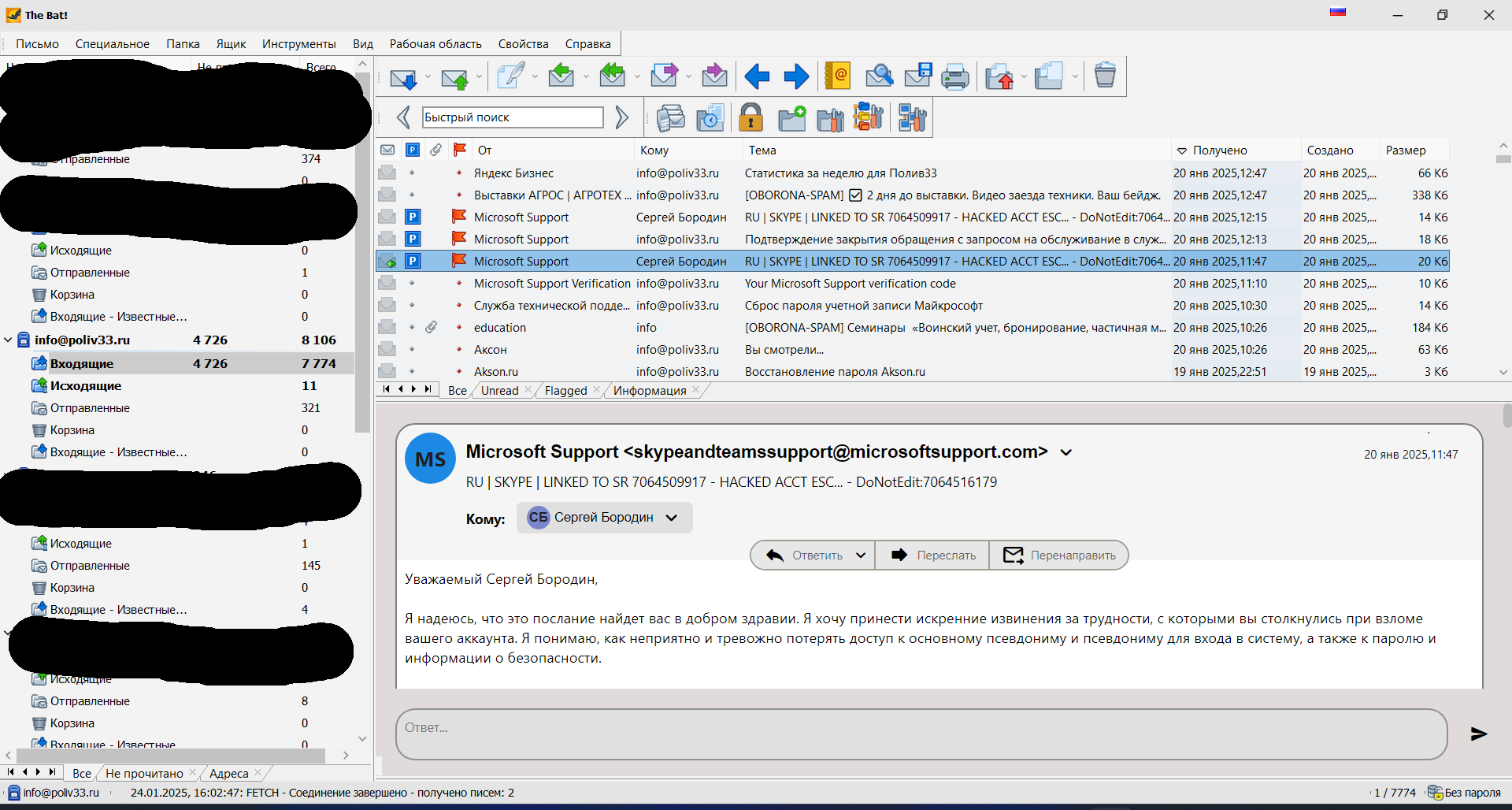Switch to the Unread message tab
The image size is (1512, 810).
tap(500, 390)
